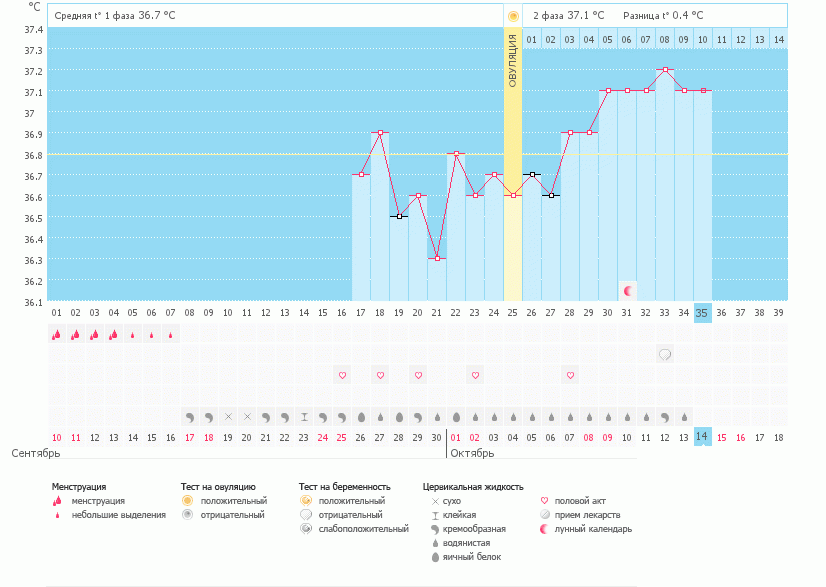Click the heart icon for October 02

pyautogui.click(x=475, y=376)
